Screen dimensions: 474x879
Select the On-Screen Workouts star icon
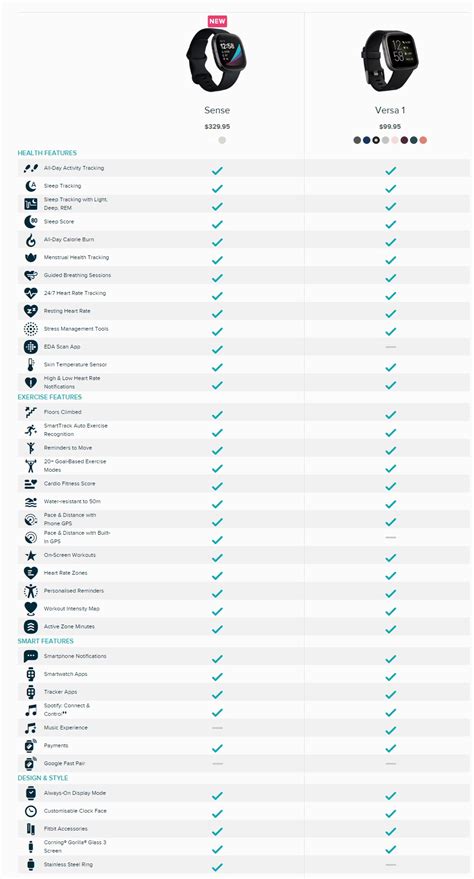[30, 556]
